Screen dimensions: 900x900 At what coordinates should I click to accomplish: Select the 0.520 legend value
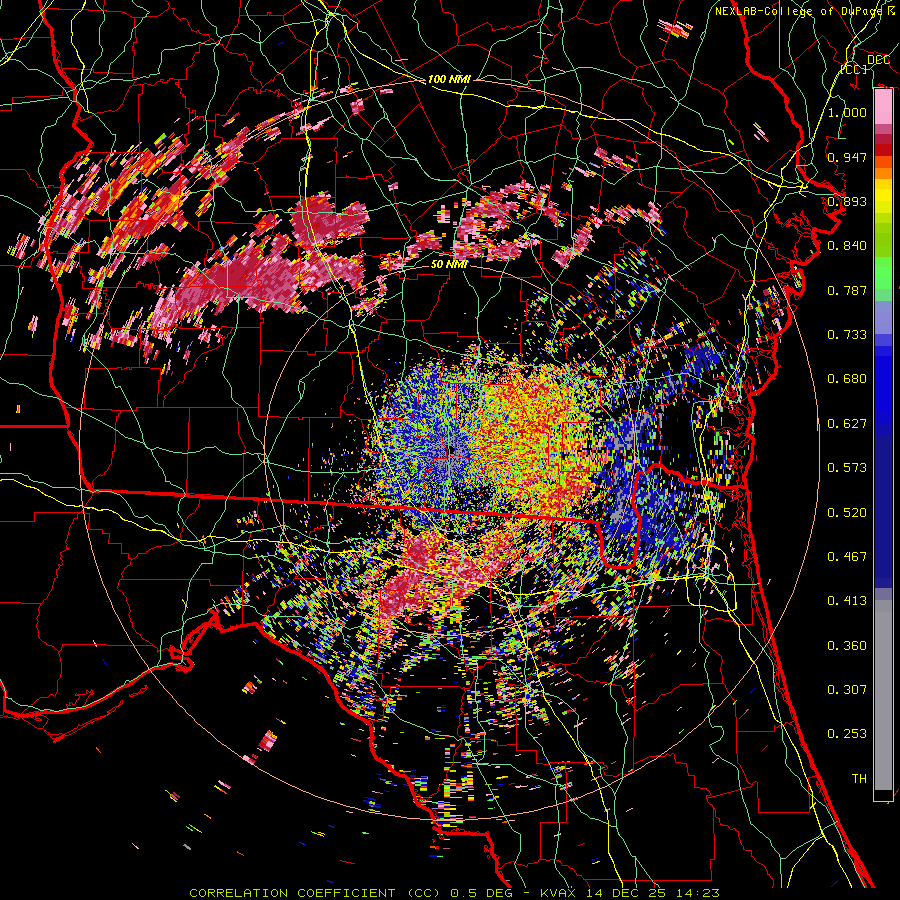847,513
